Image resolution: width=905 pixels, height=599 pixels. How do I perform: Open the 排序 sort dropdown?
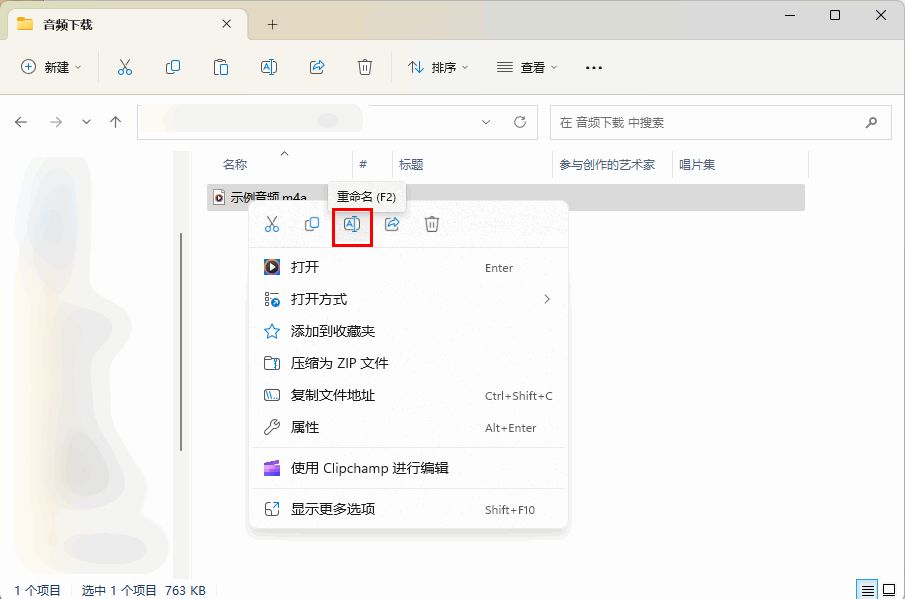(438, 68)
